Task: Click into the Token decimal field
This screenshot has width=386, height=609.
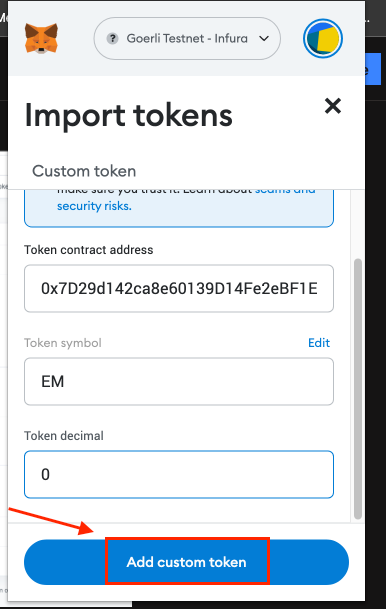Action: tap(179, 474)
